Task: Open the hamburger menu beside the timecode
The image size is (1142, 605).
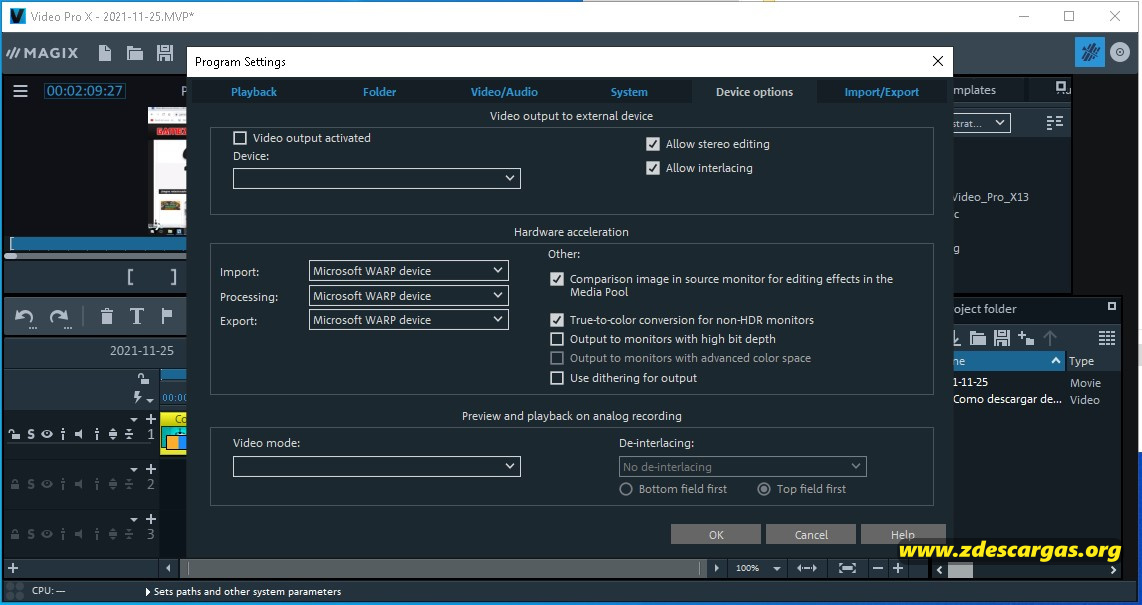Action: (x=20, y=91)
